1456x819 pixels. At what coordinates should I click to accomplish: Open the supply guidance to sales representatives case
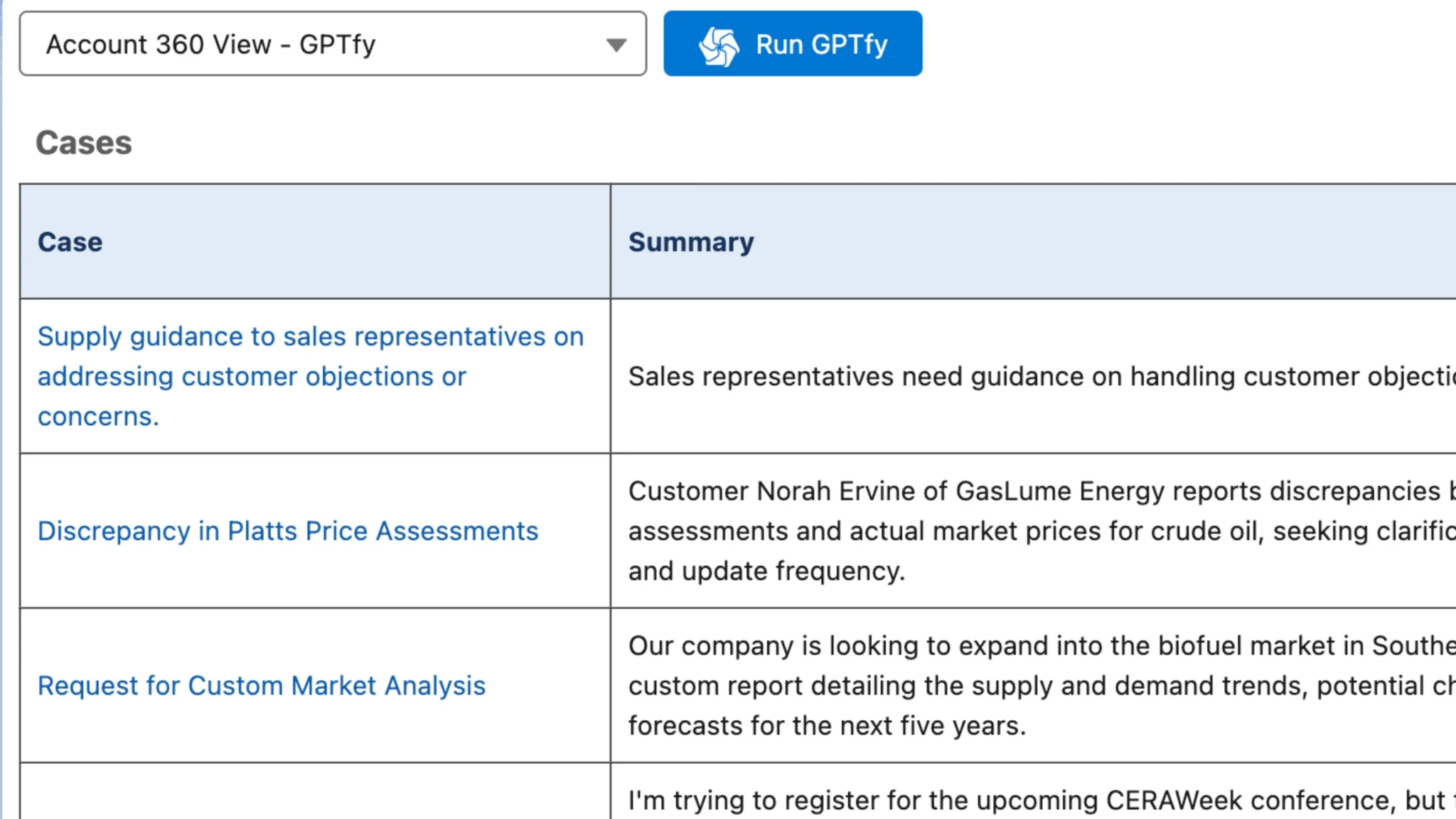click(311, 376)
